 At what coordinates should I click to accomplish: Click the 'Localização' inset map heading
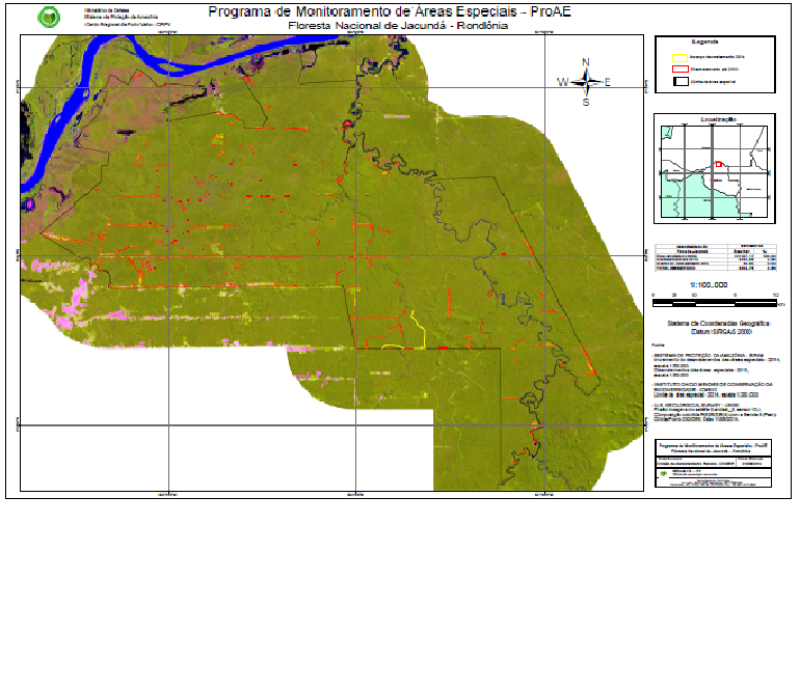click(714, 118)
